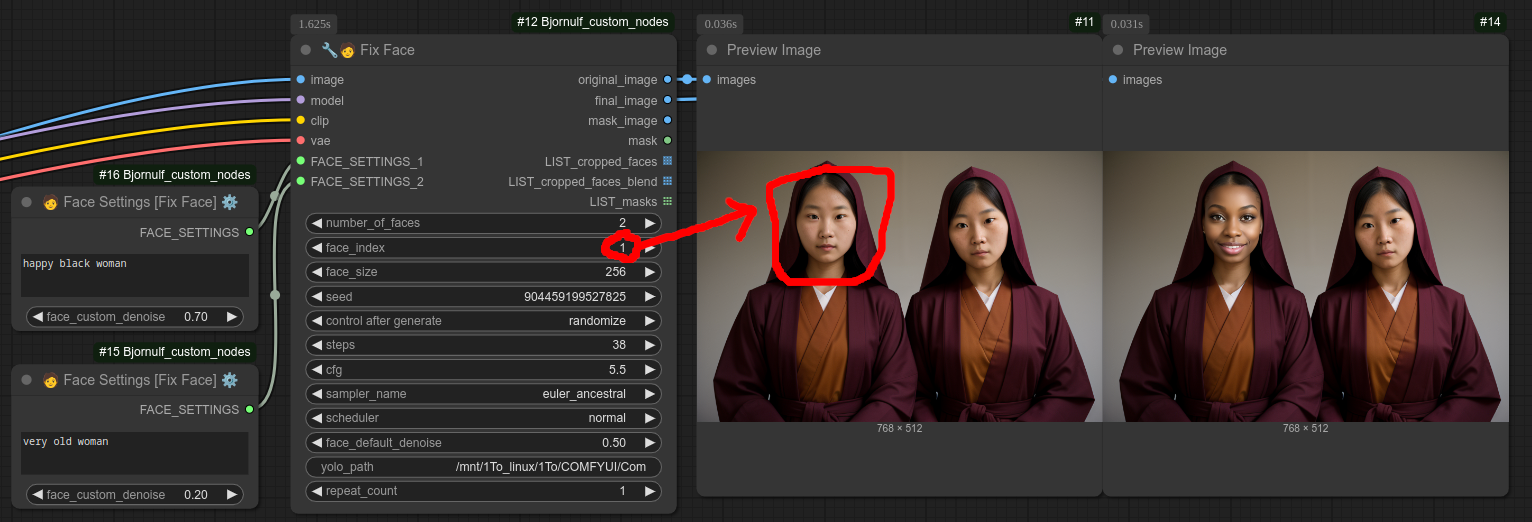
Task: Click the images input socket on Preview Image #14
Action: coord(1113,80)
